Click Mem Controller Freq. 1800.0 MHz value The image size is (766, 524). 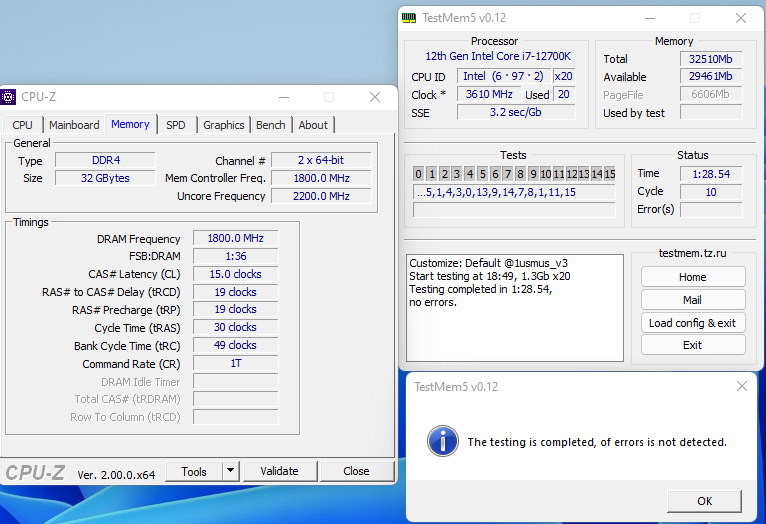[x=321, y=178]
